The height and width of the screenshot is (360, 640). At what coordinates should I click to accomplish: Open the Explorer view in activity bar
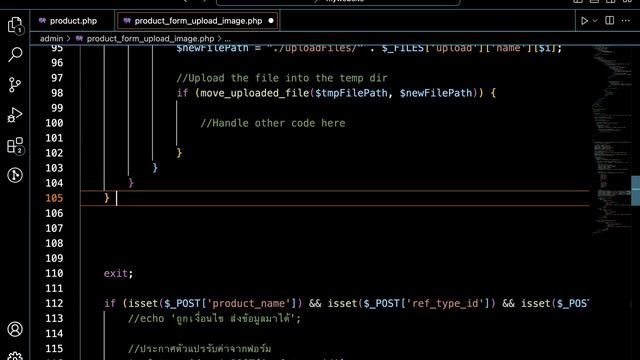point(15,25)
